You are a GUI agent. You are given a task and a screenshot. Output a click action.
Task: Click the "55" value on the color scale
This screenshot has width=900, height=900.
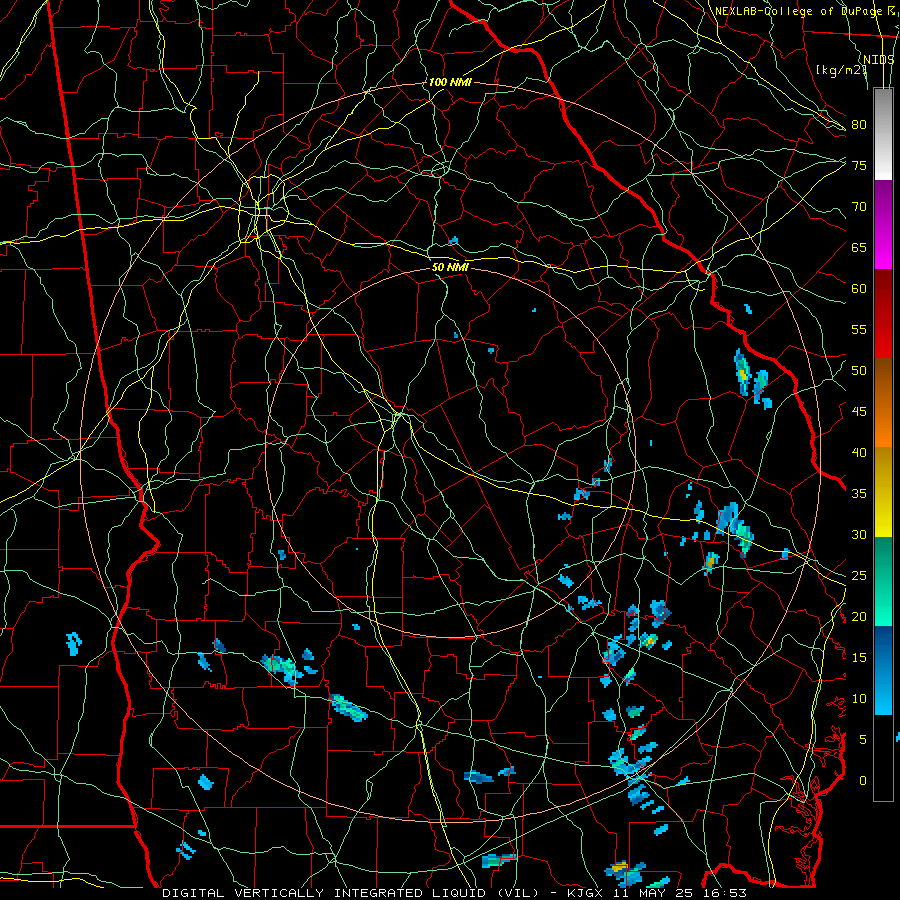tap(859, 329)
